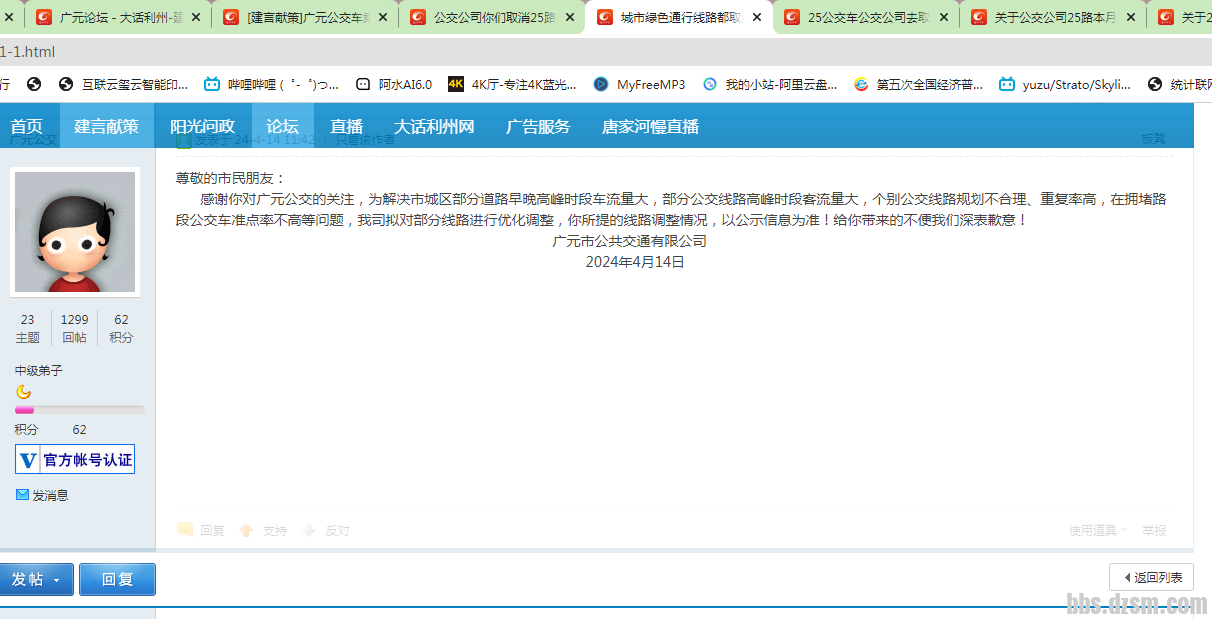Click the 举报 report link
1212x619 pixels.
click(1154, 530)
